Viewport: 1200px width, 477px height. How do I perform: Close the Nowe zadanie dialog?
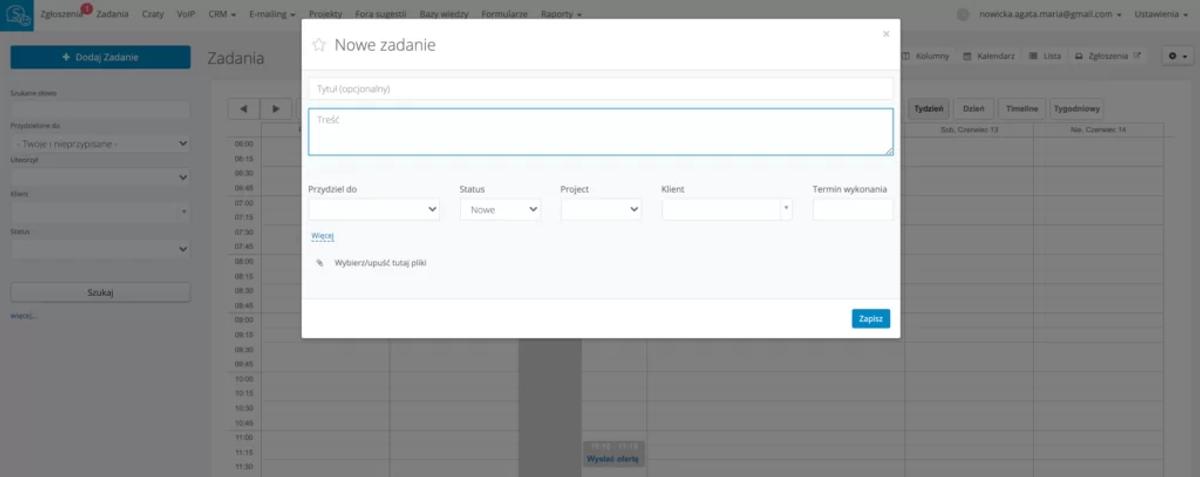tap(885, 34)
